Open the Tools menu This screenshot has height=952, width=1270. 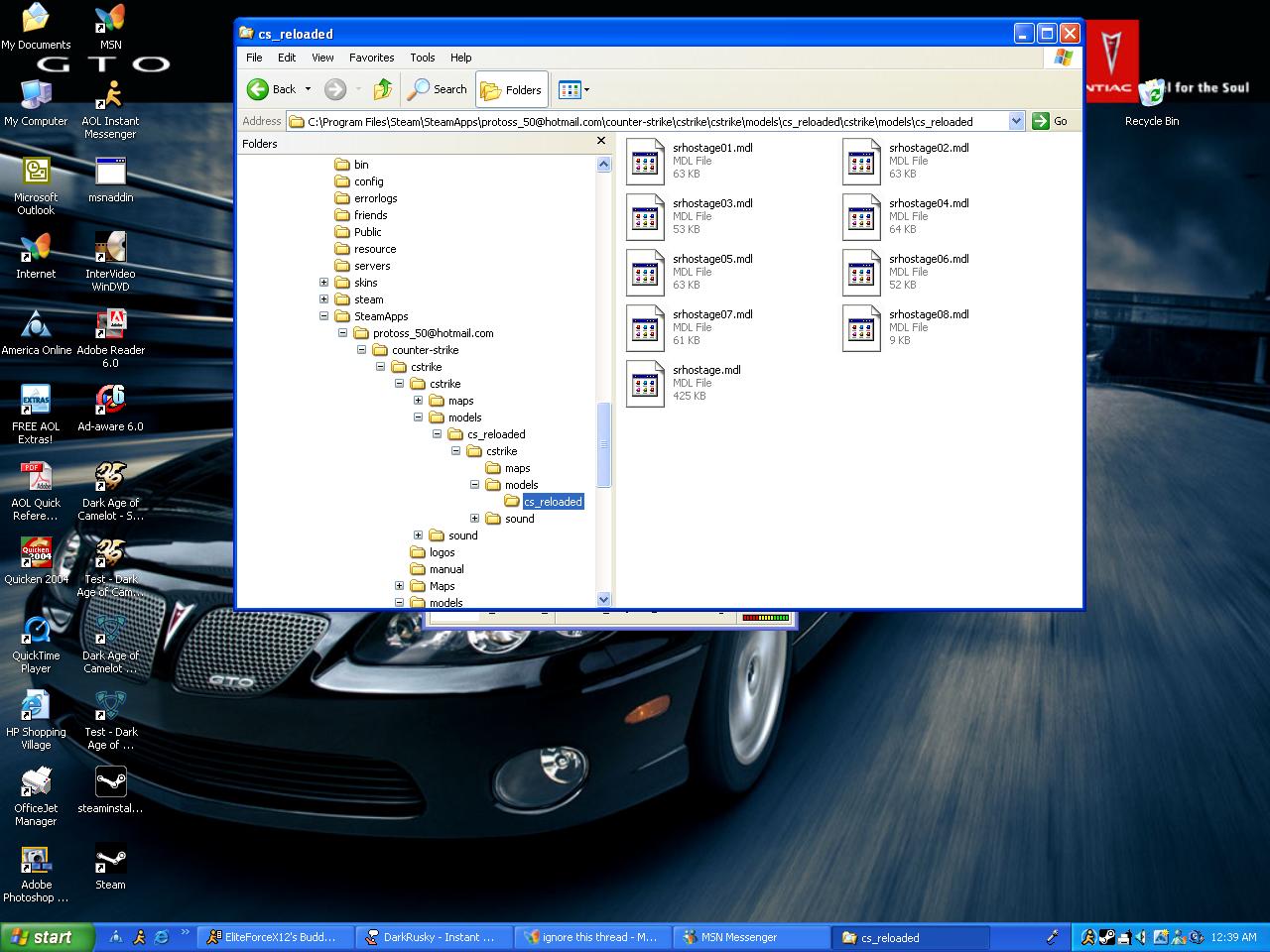pos(423,58)
